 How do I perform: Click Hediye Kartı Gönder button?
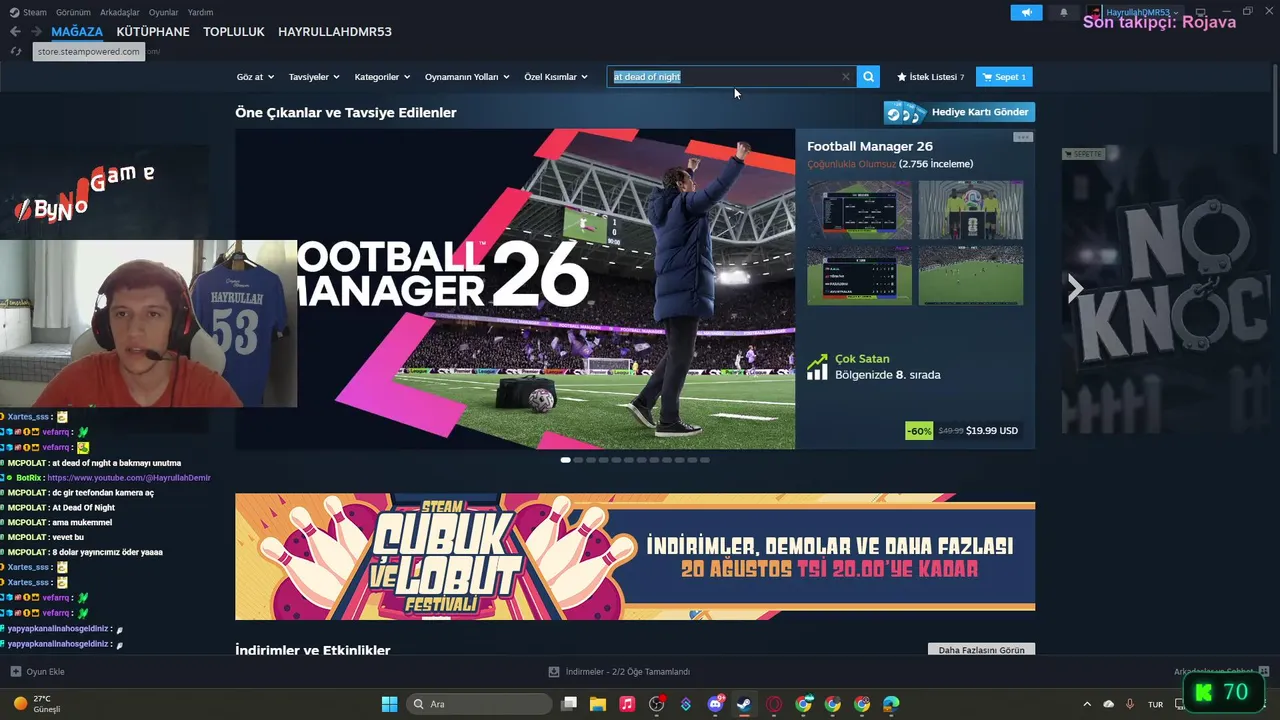coord(959,112)
